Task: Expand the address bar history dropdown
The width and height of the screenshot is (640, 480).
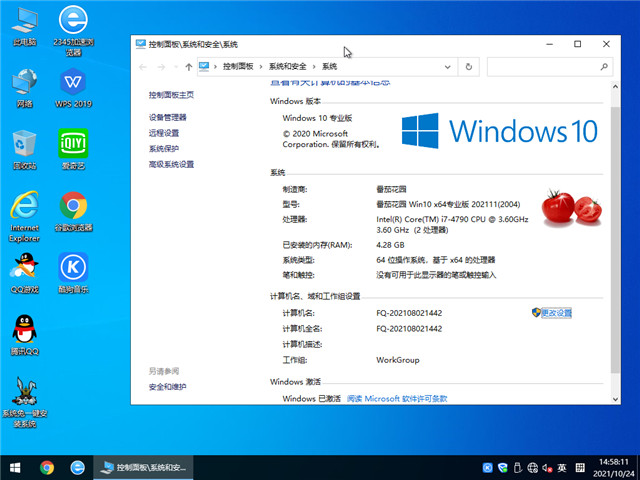Action: [449, 67]
